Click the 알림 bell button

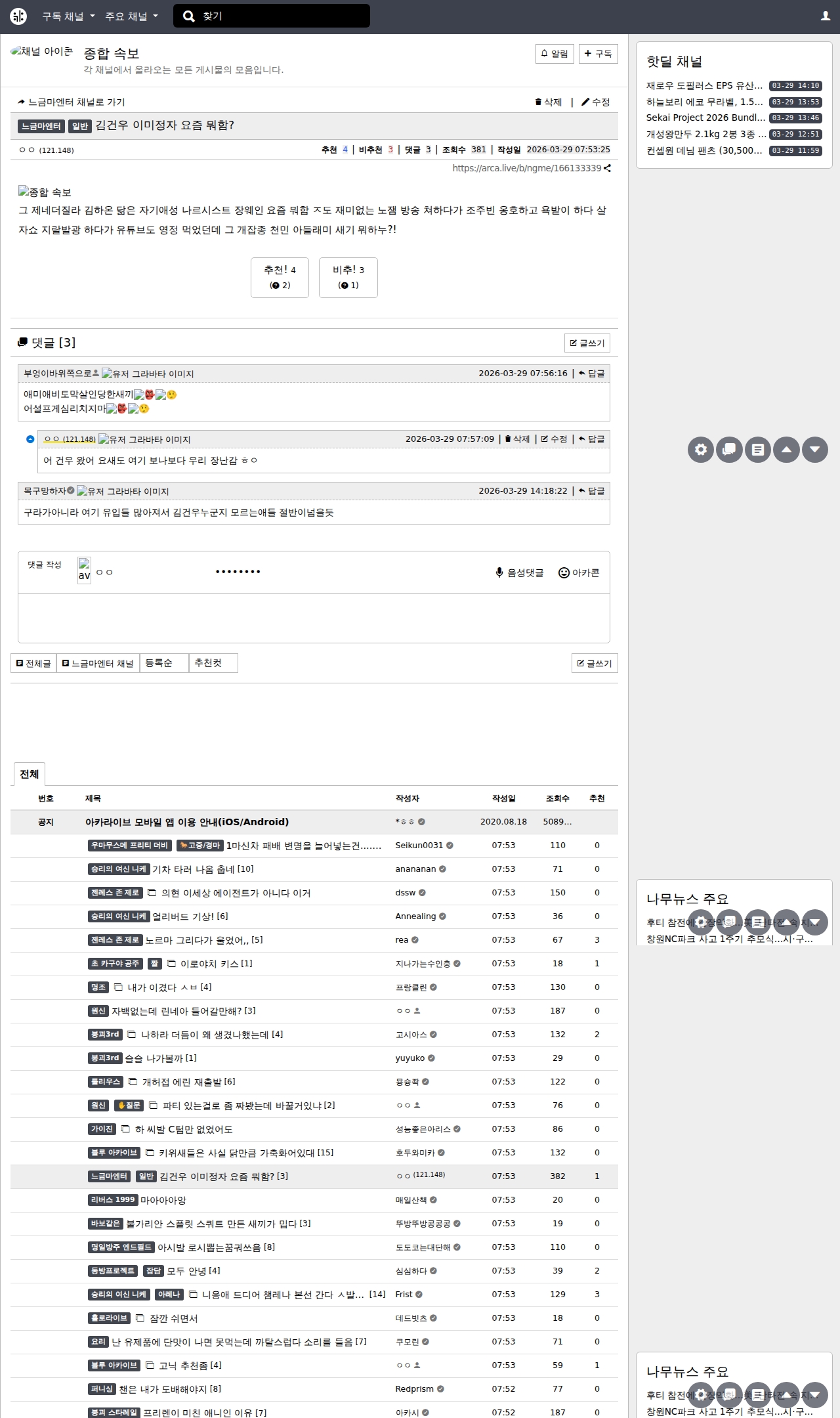(x=555, y=54)
